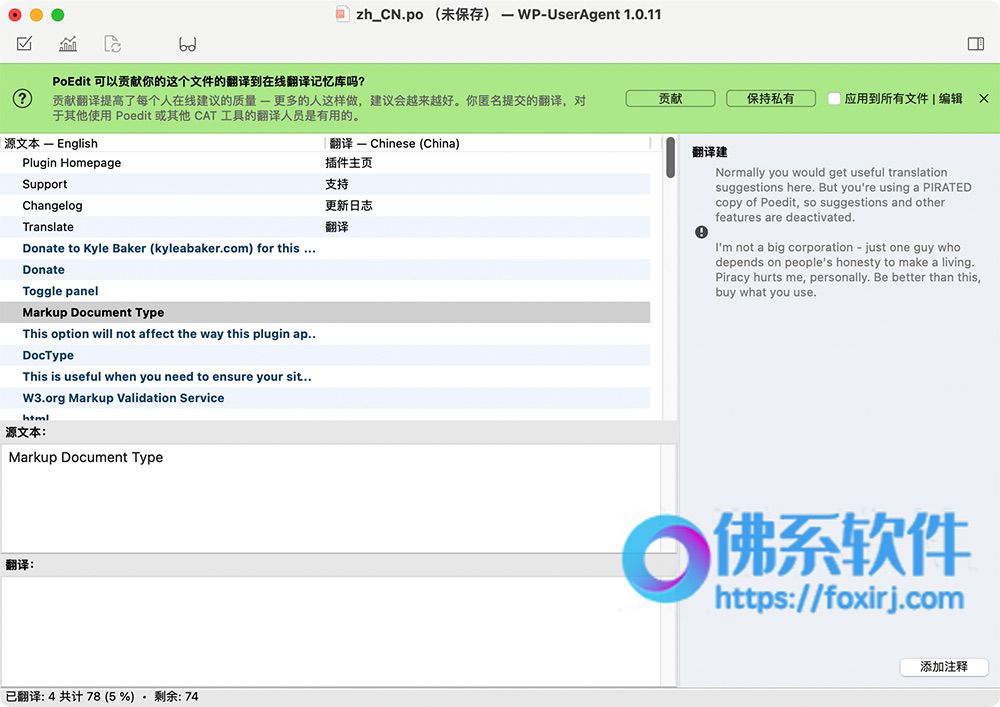
Task: Toggle the sidebar panel icon
Action: coord(976,43)
